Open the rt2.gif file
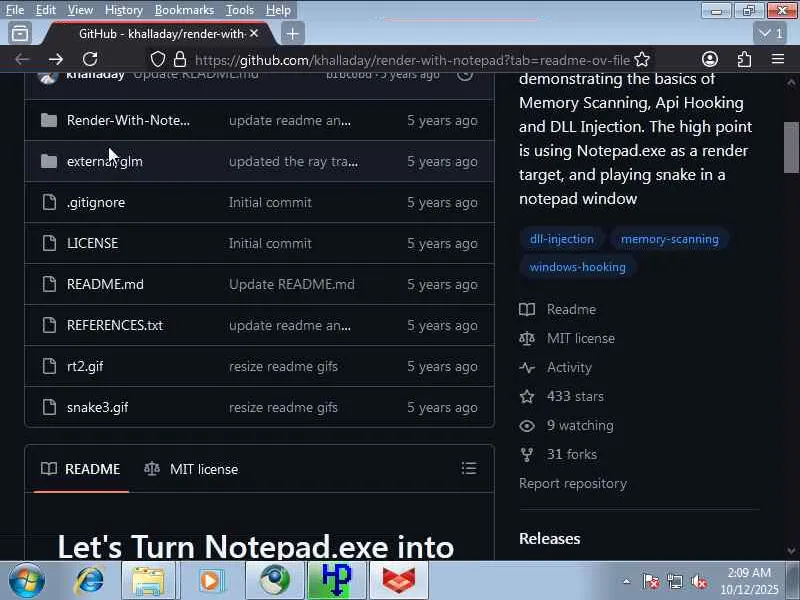The width and height of the screenshot is (800, 600). [85, 366]
